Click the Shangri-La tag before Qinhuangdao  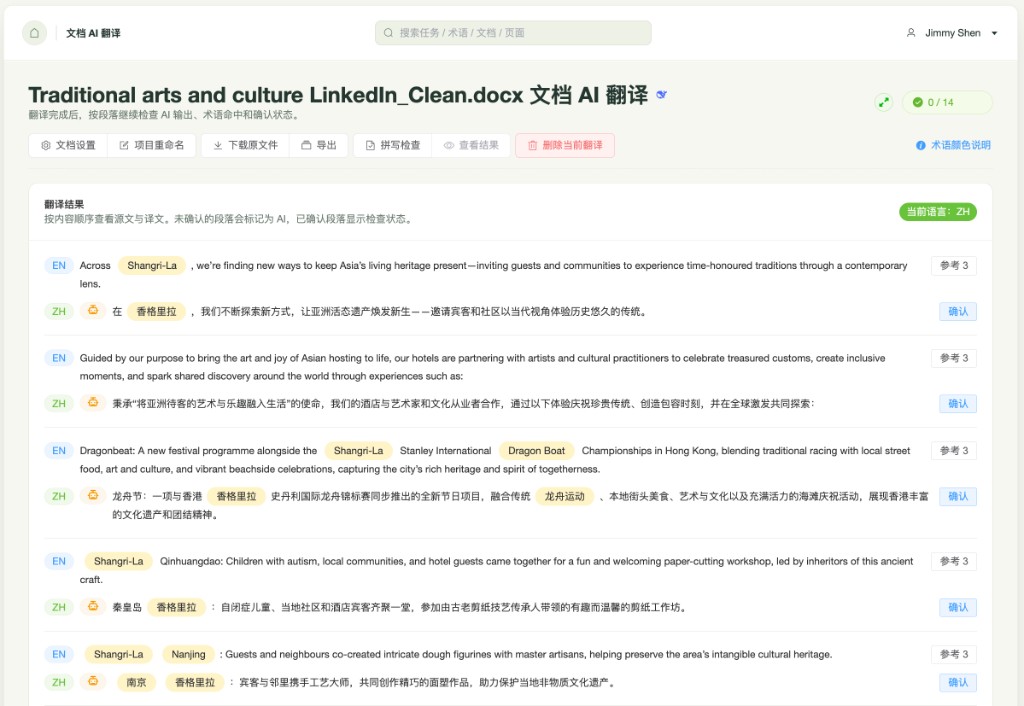point(119,561)
